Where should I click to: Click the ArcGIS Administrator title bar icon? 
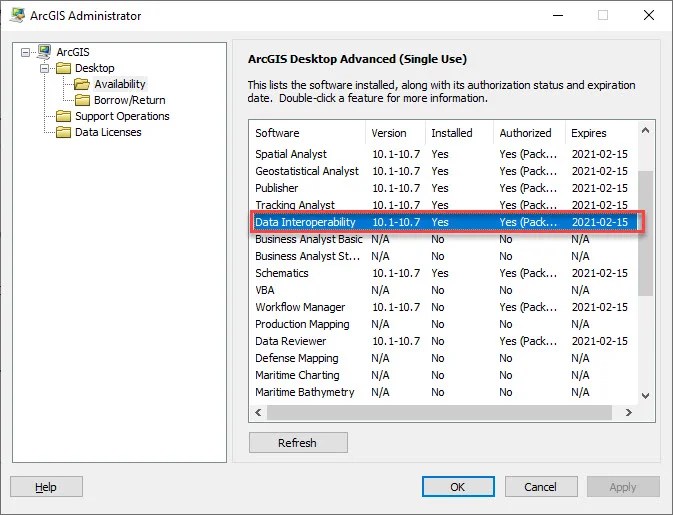point(17,15)
